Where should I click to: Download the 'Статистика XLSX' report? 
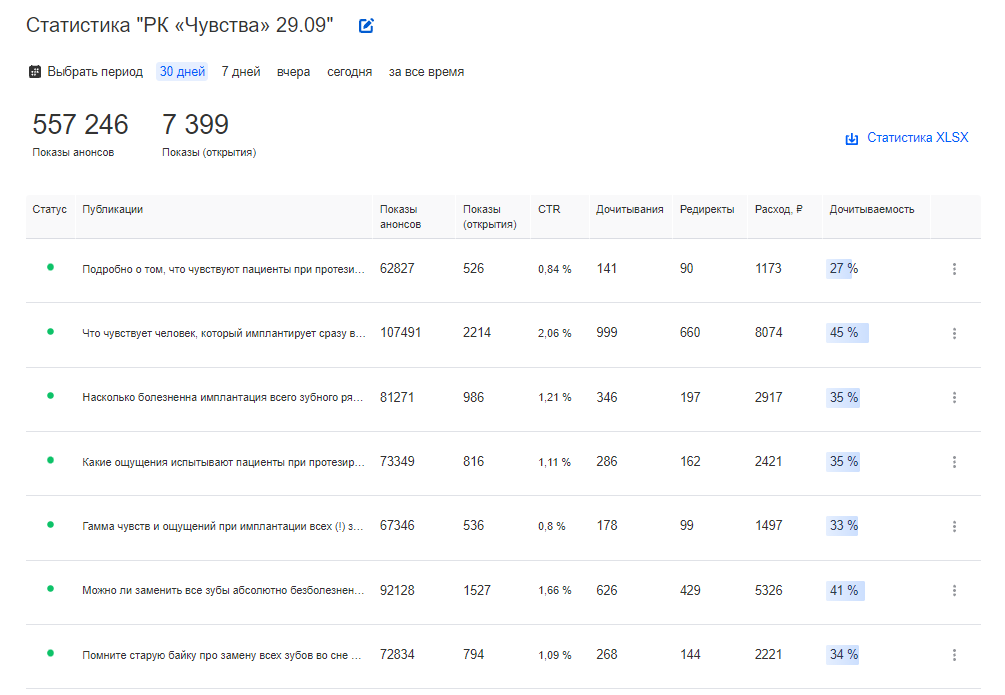917,138
